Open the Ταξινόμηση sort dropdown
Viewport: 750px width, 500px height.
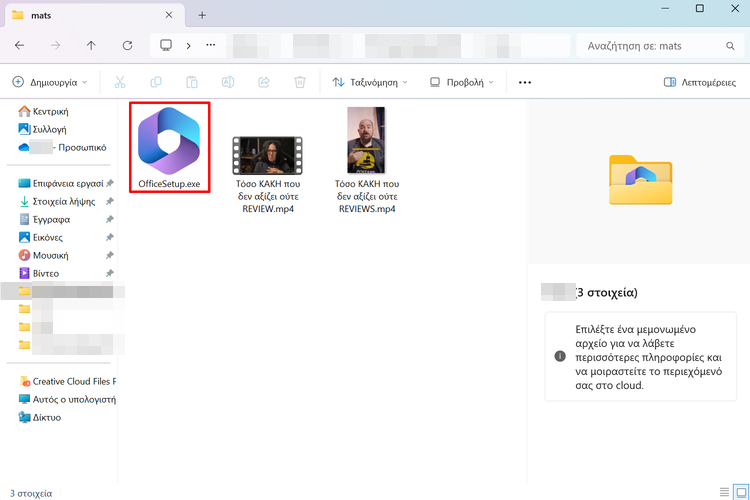[x=370, y=82]
